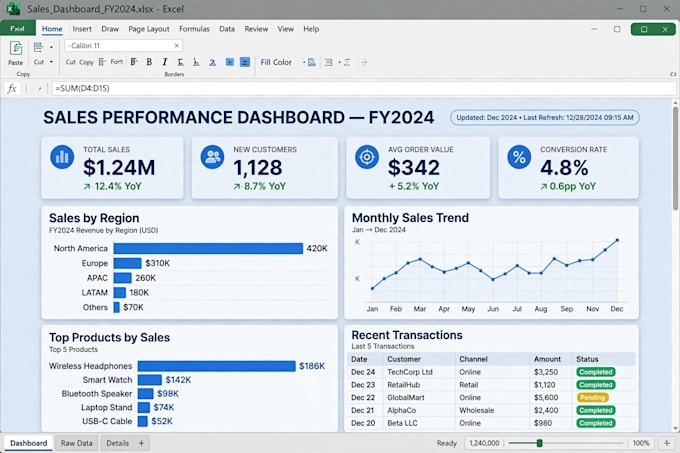This screenshot has width=680, height=453.
Task: Switch to the Details sheet tab
Action: 118,443
